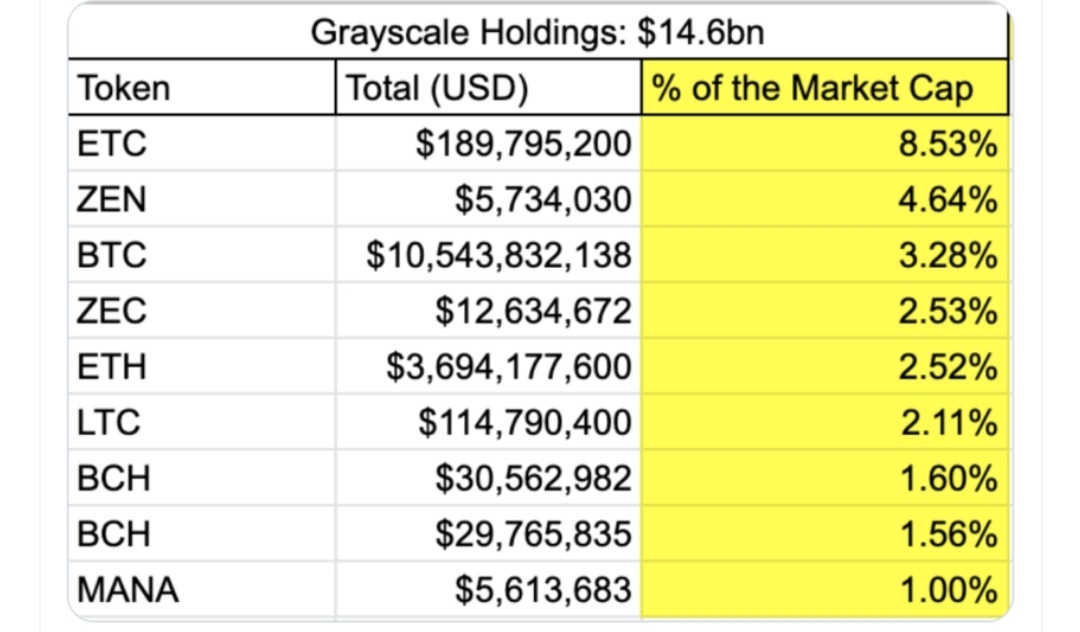This screenshot has width=1080, height=632.
Task: Select the 8.53% market cap cell
Action: pos(824,143)
